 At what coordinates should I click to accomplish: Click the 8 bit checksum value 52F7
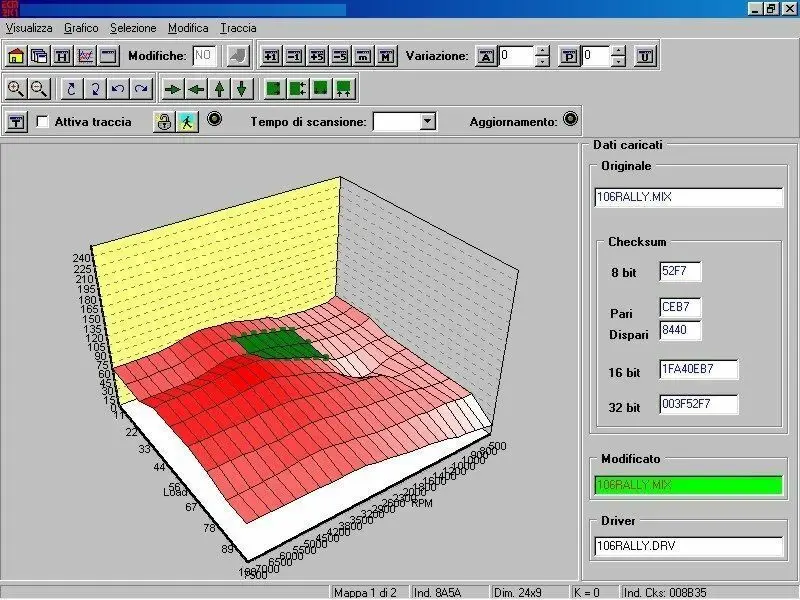pos(680,271)
